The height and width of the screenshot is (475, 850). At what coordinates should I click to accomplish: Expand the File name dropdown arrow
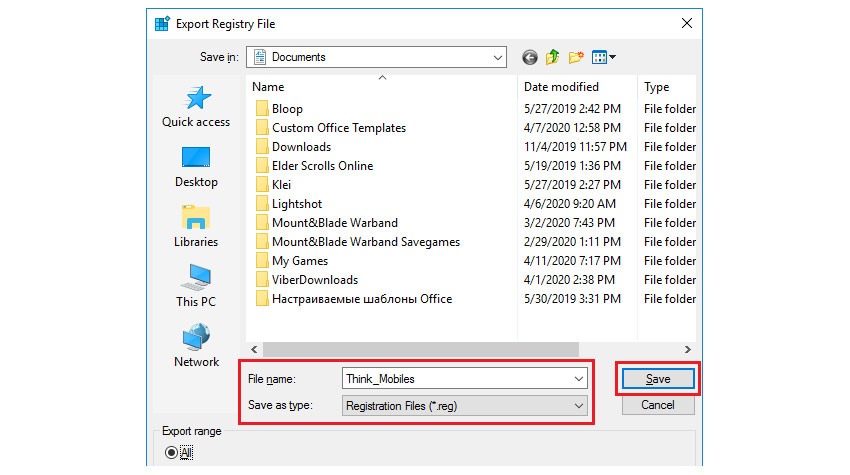[578, 378]
